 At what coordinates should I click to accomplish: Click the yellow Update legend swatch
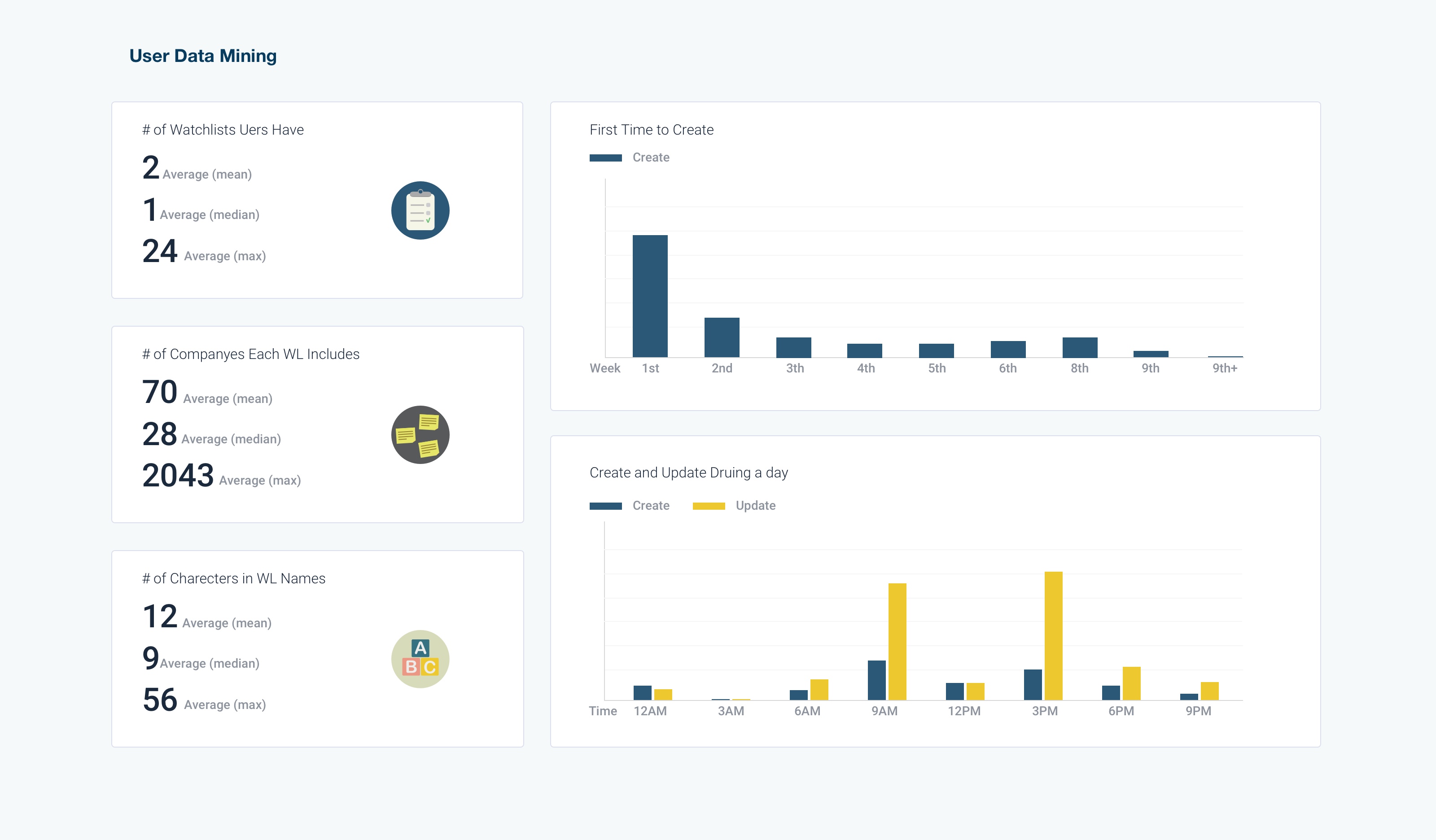(x=708, y=506)
